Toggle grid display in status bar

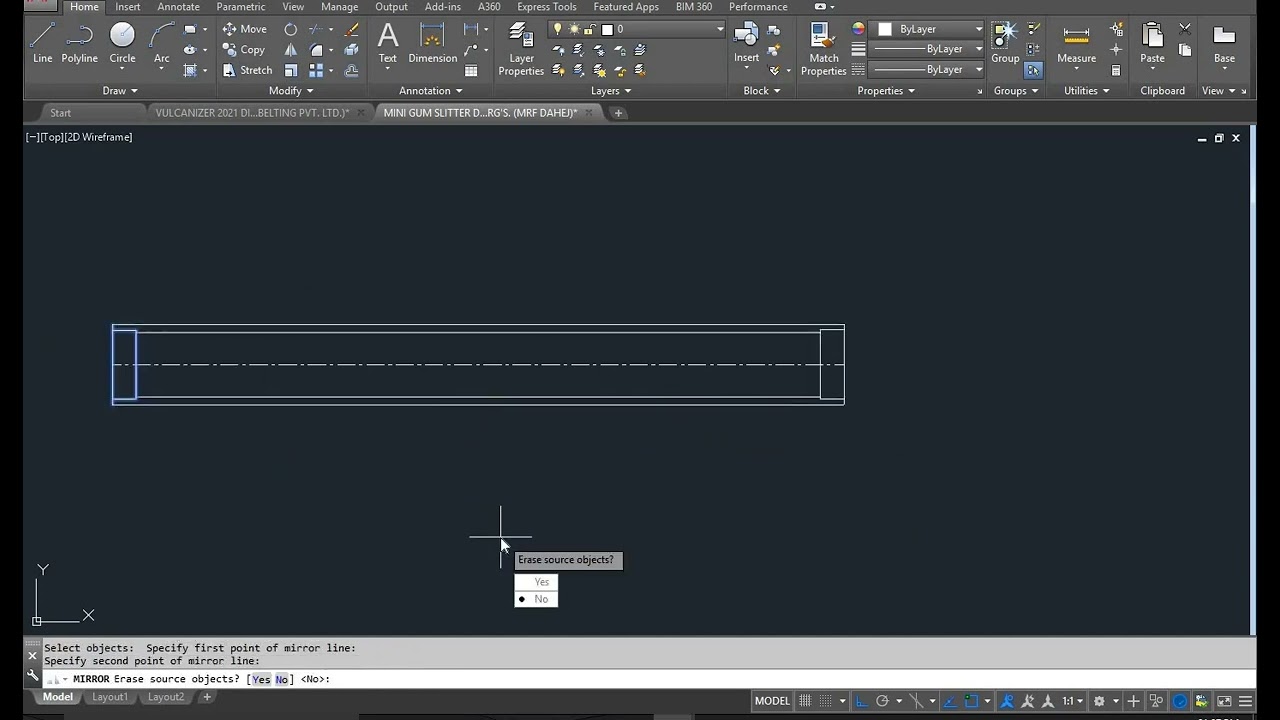805,701
